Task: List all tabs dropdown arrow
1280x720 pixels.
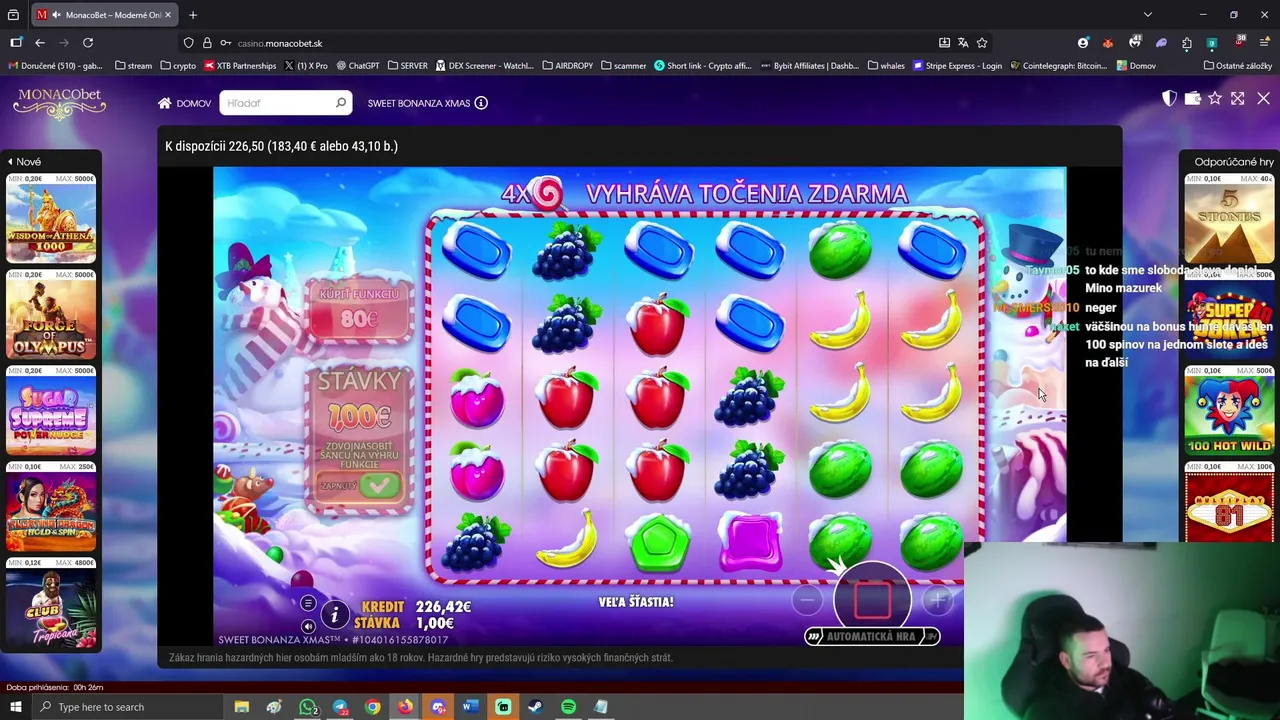Action: click(x=1148, y=15)
